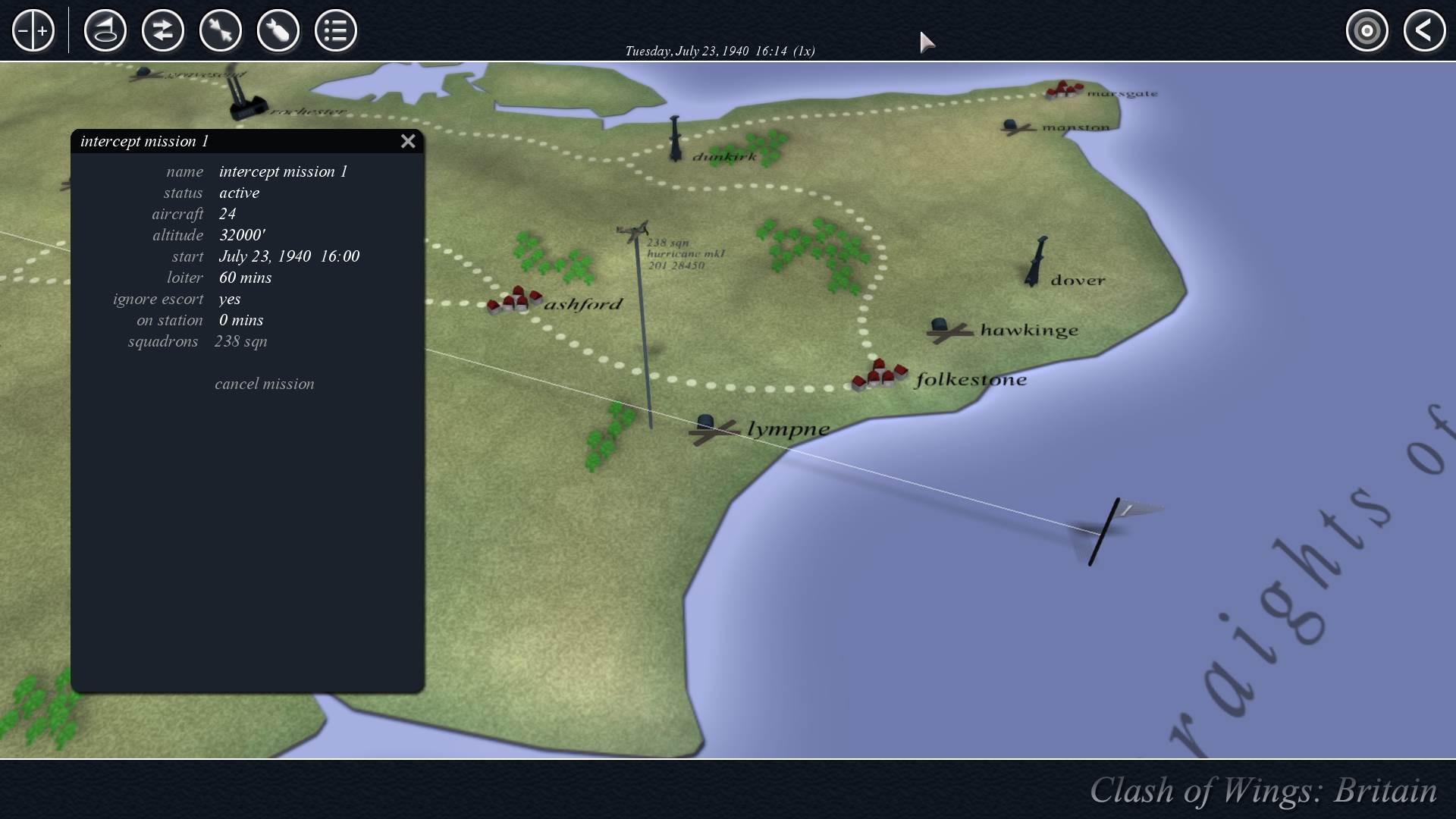Viewport: 1456px width, 819px height.
Task: Select 238 sqn in squadrons row
Action: tap(240, 341)
